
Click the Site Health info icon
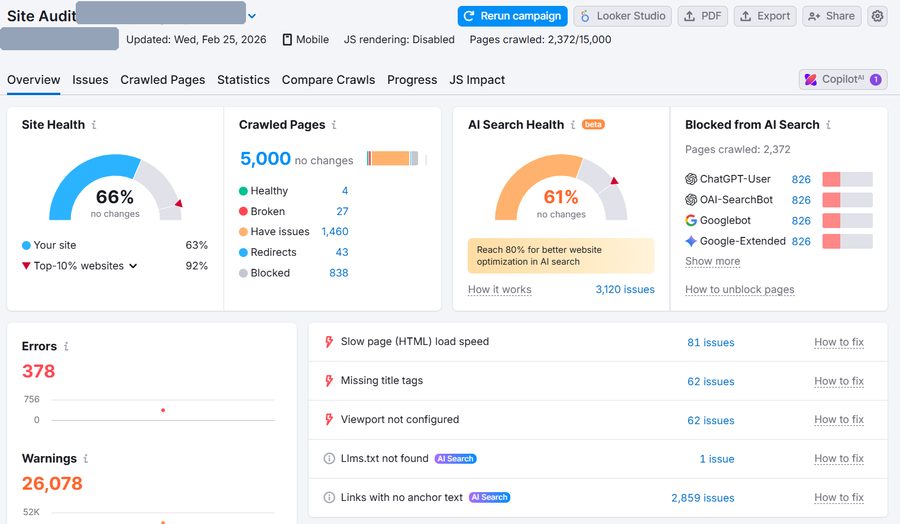[94, 125]
